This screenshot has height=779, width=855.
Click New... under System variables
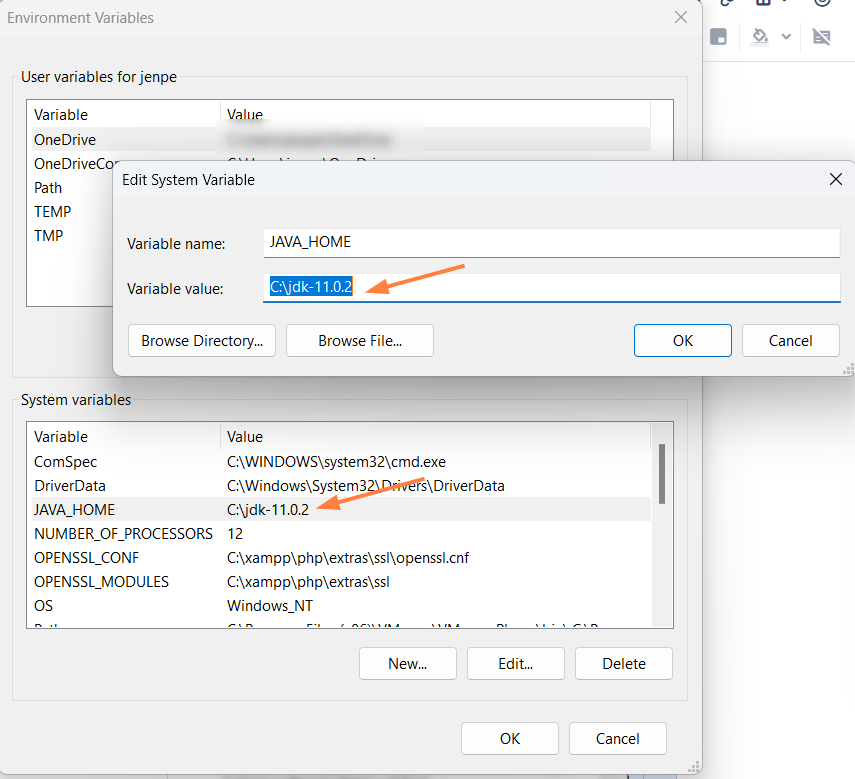tap(407, 664)
